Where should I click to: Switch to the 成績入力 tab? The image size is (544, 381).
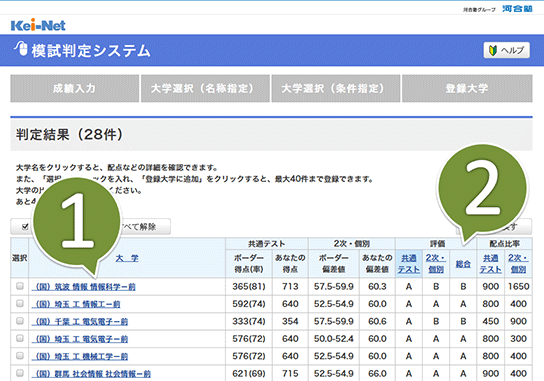75,88
